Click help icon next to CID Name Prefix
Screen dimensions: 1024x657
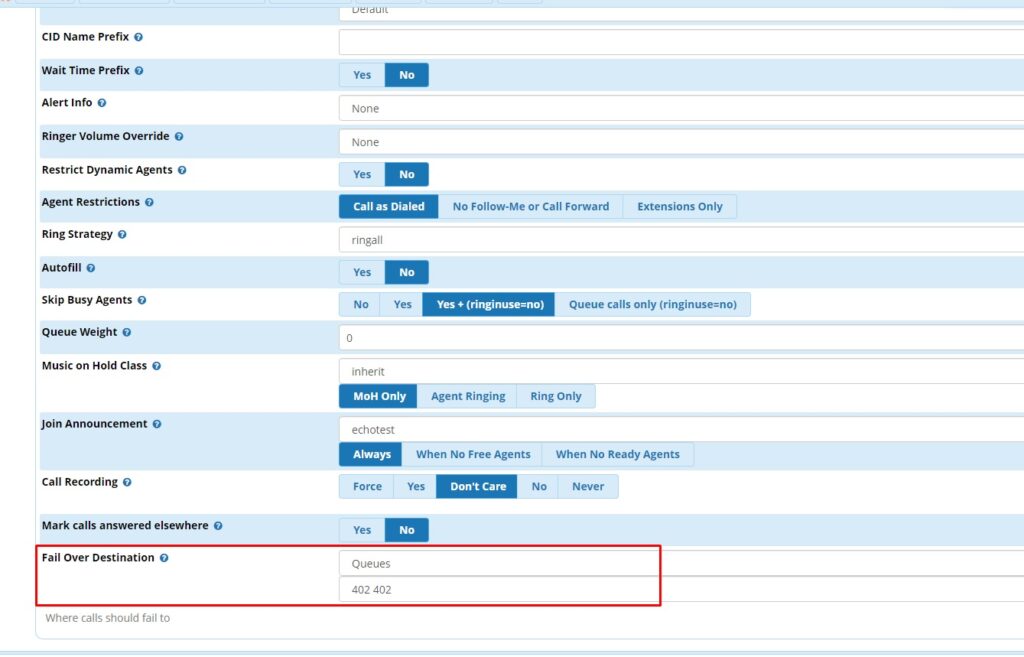coord(138,37)
